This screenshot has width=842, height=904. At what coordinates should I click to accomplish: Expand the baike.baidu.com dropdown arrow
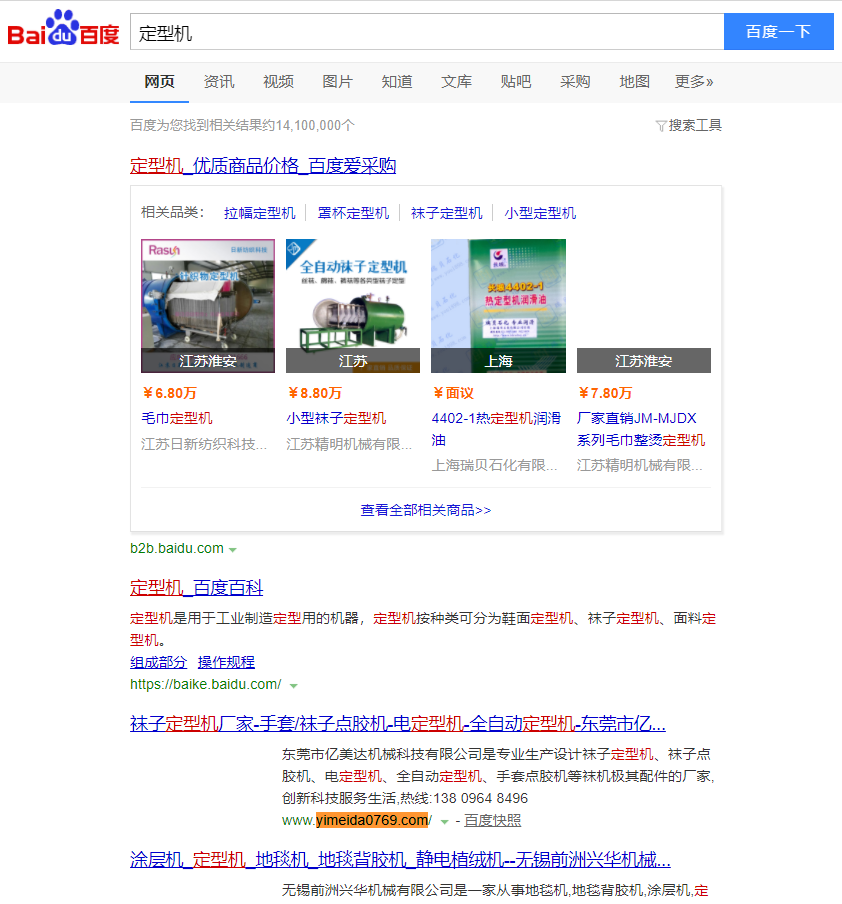click(294, 686)
